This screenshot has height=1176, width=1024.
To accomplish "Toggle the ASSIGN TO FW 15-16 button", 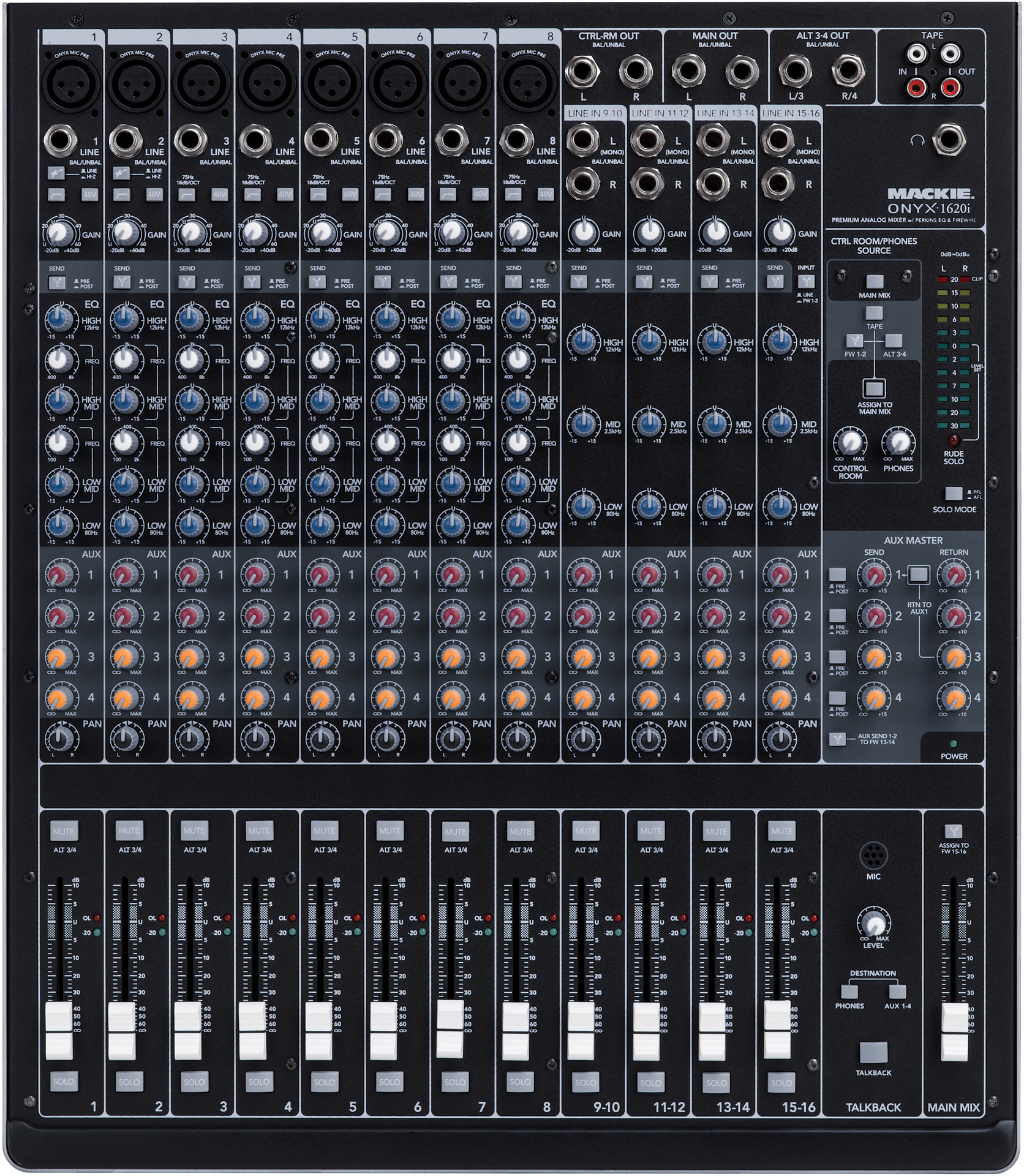I will coord(954,831).
